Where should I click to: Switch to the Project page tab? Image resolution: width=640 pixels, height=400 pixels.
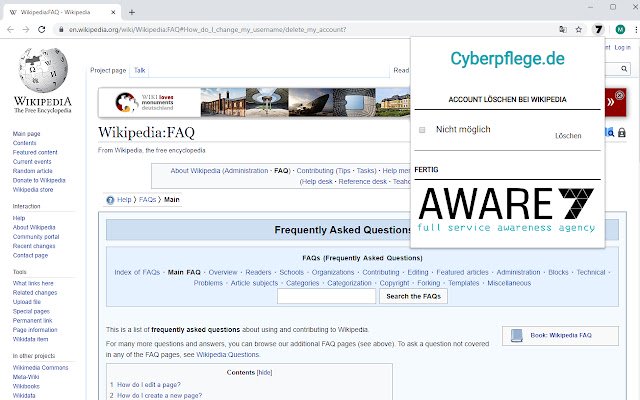(x=108, y=70)
